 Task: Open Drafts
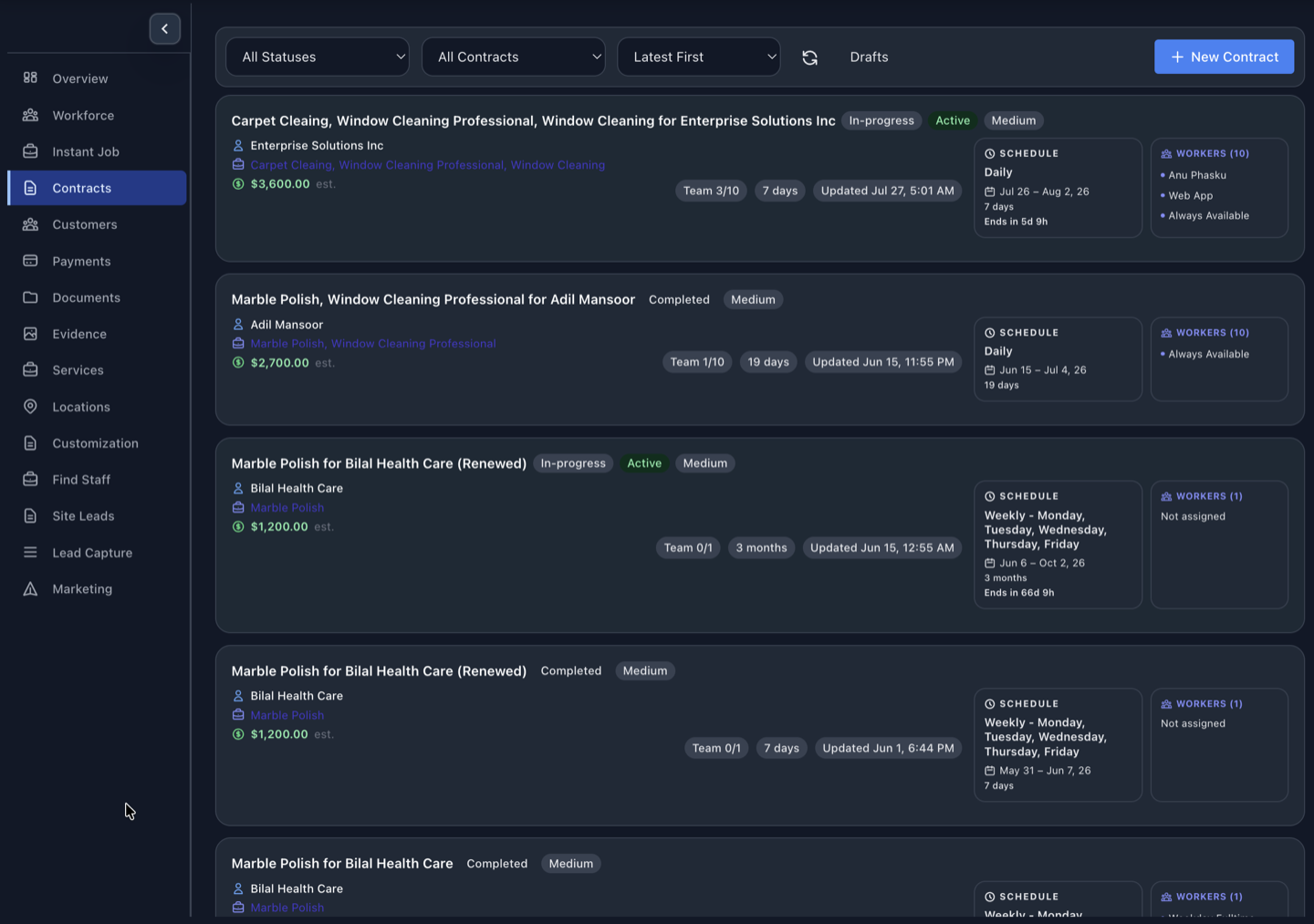(869, 57)
